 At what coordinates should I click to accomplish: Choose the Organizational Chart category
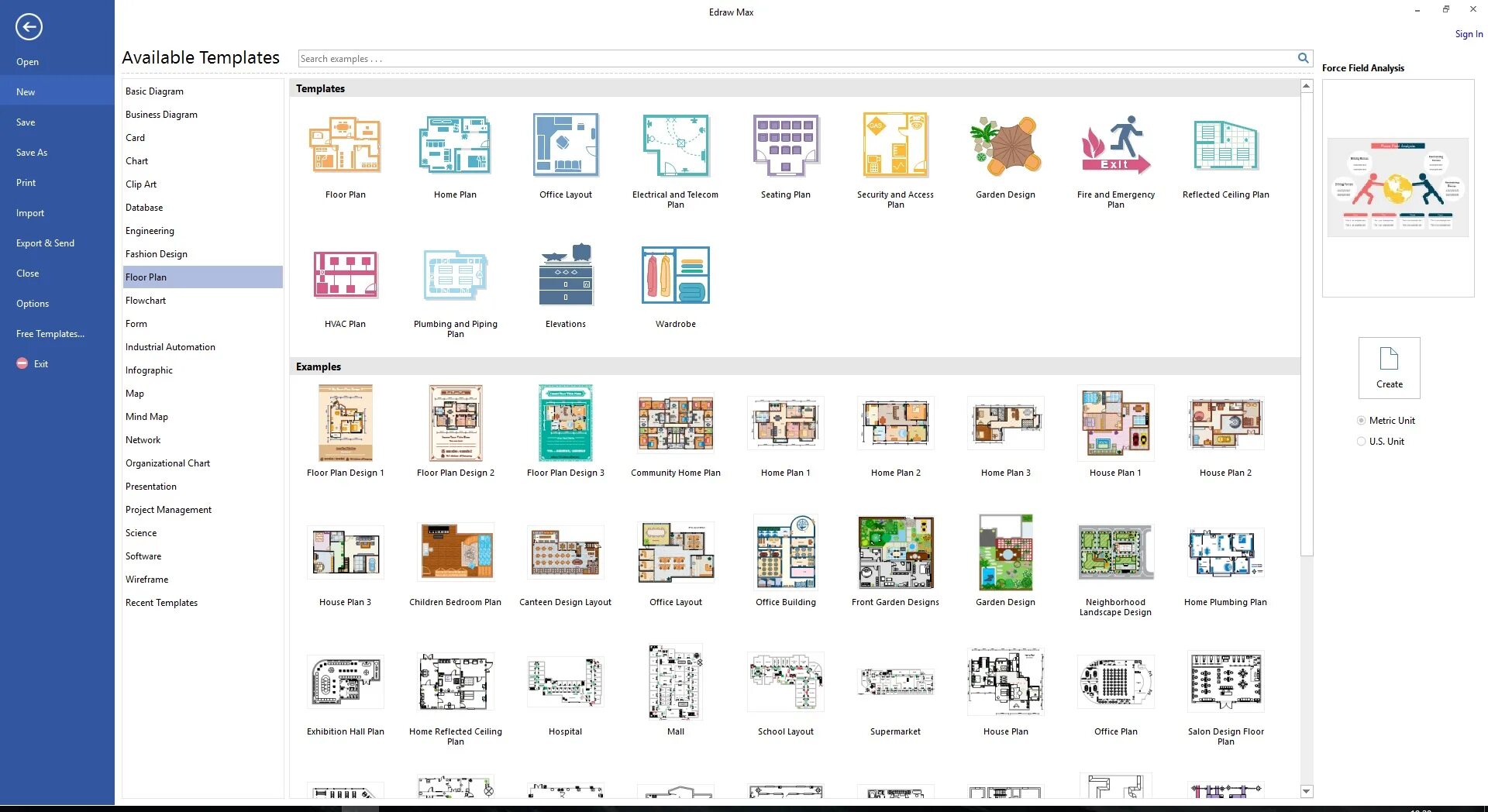(203, 463)
